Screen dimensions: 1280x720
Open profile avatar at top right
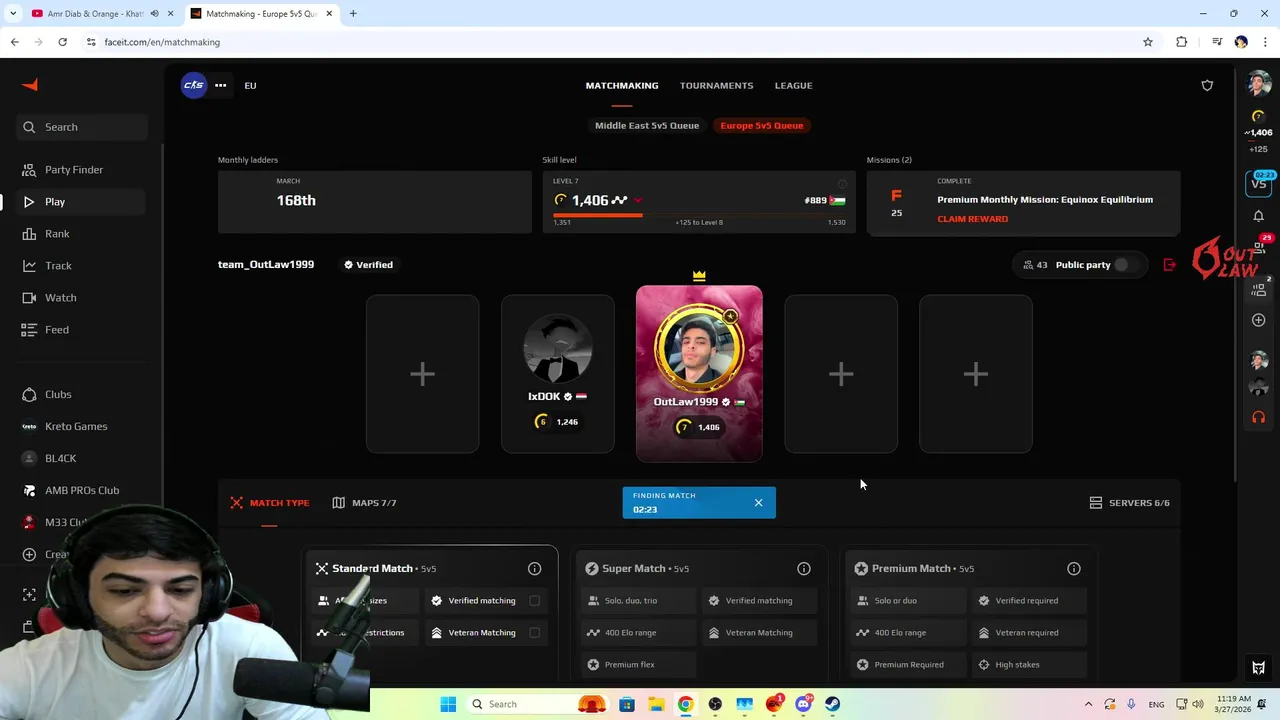tap(1258, 85)
